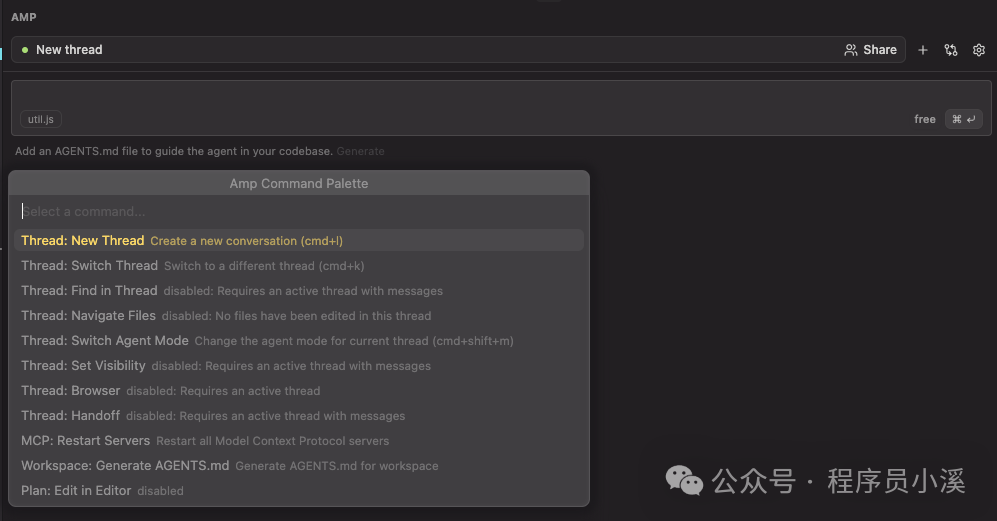Choose Workspace: Generate AGENTS.md command
This screenshot has width=997, height=521.
299,466
